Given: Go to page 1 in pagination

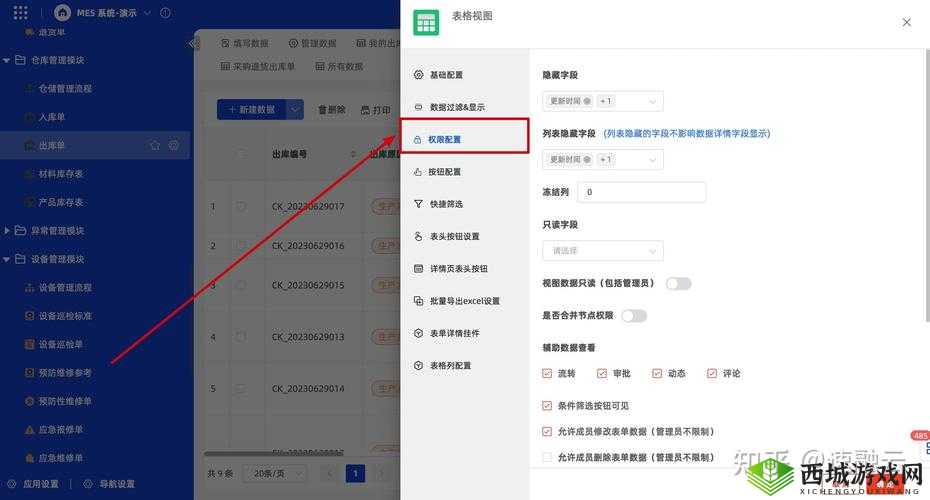Looking at the screenshot, I should coord(355,474).
